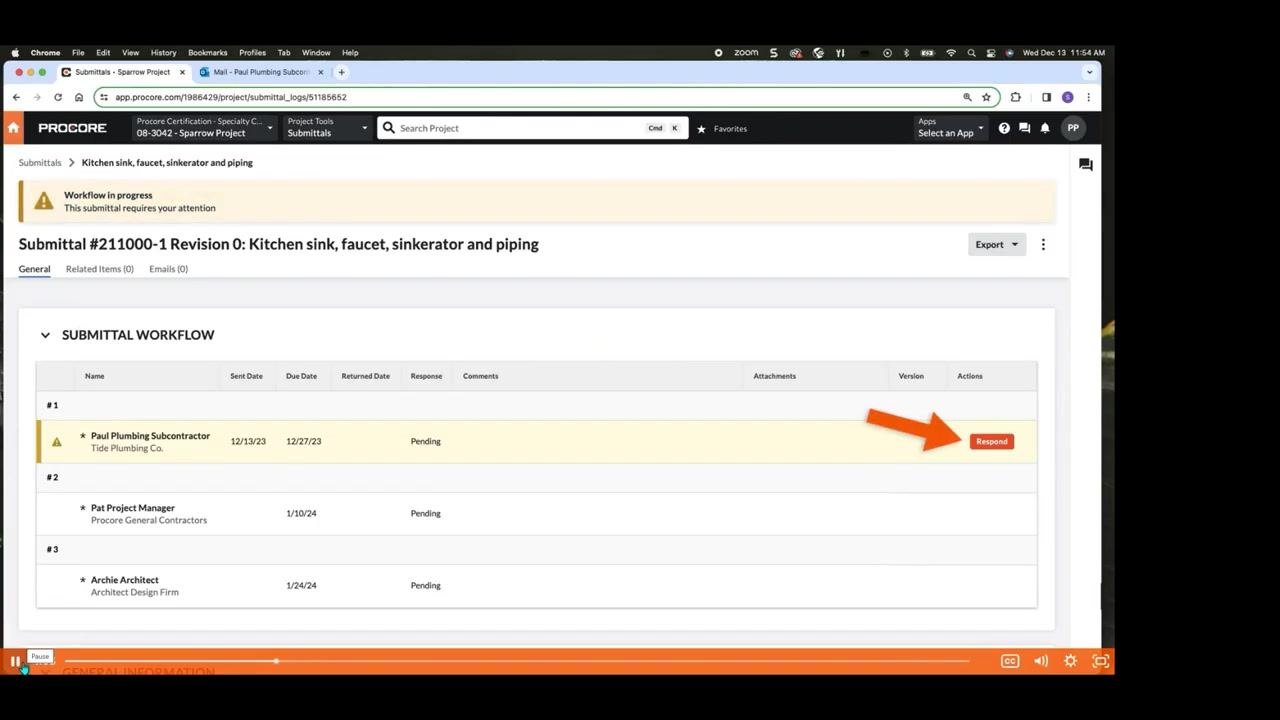Open Procore notifications bell
1280x720 pixels.
(x=1045, y=128)
